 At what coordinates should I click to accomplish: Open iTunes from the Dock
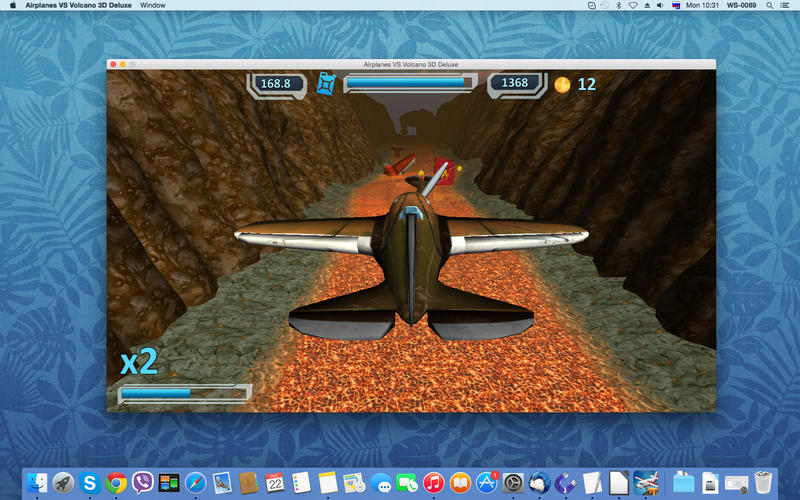pos(434,483)
